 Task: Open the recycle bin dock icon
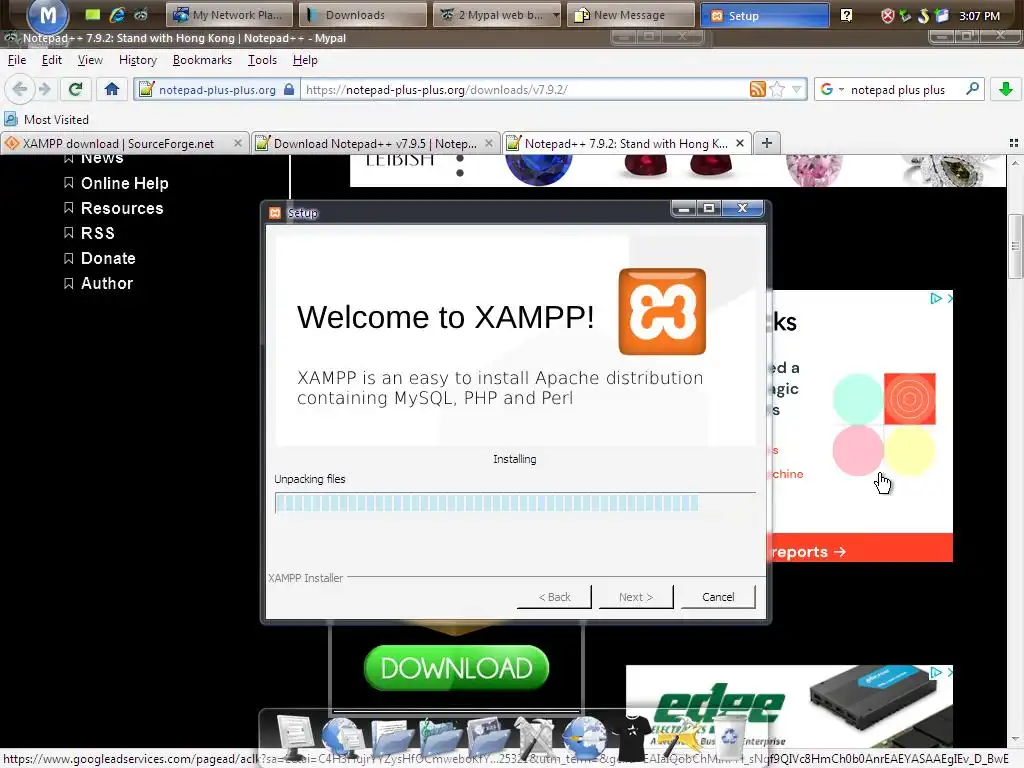(x=729, y=737)
